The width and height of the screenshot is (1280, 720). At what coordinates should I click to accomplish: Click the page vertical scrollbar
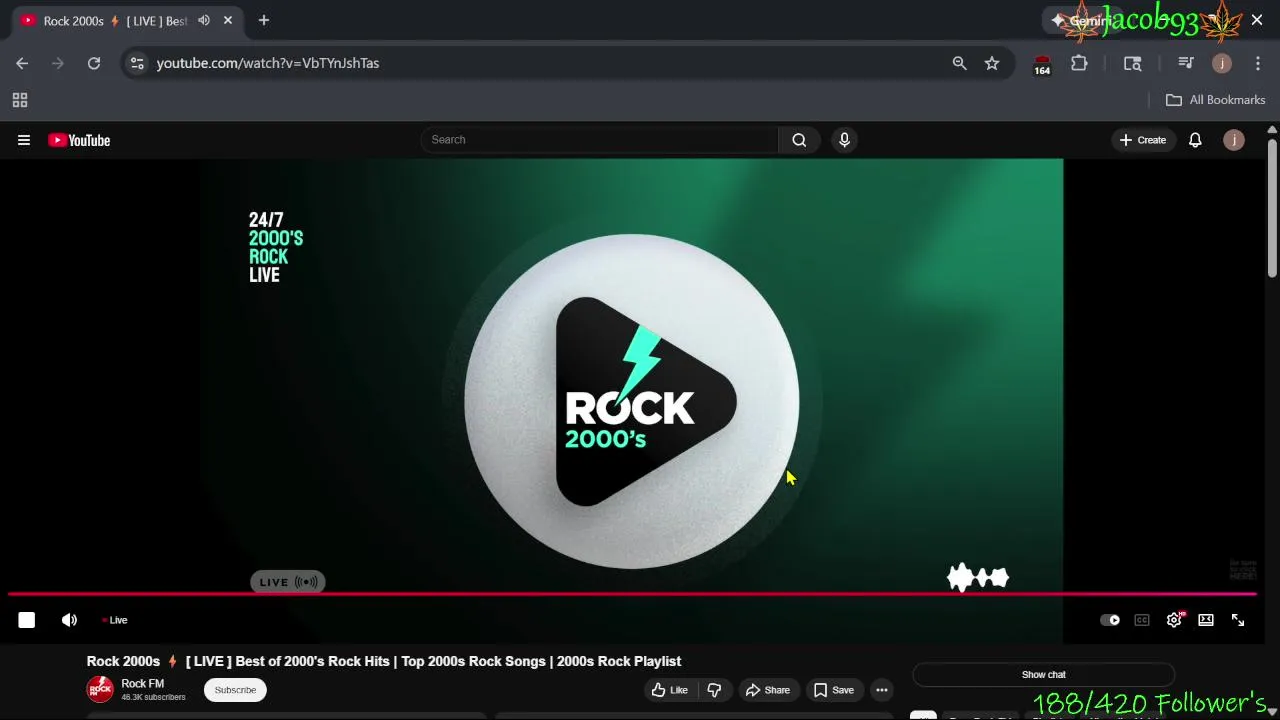pyautogui.click(x=1272, y=208)
